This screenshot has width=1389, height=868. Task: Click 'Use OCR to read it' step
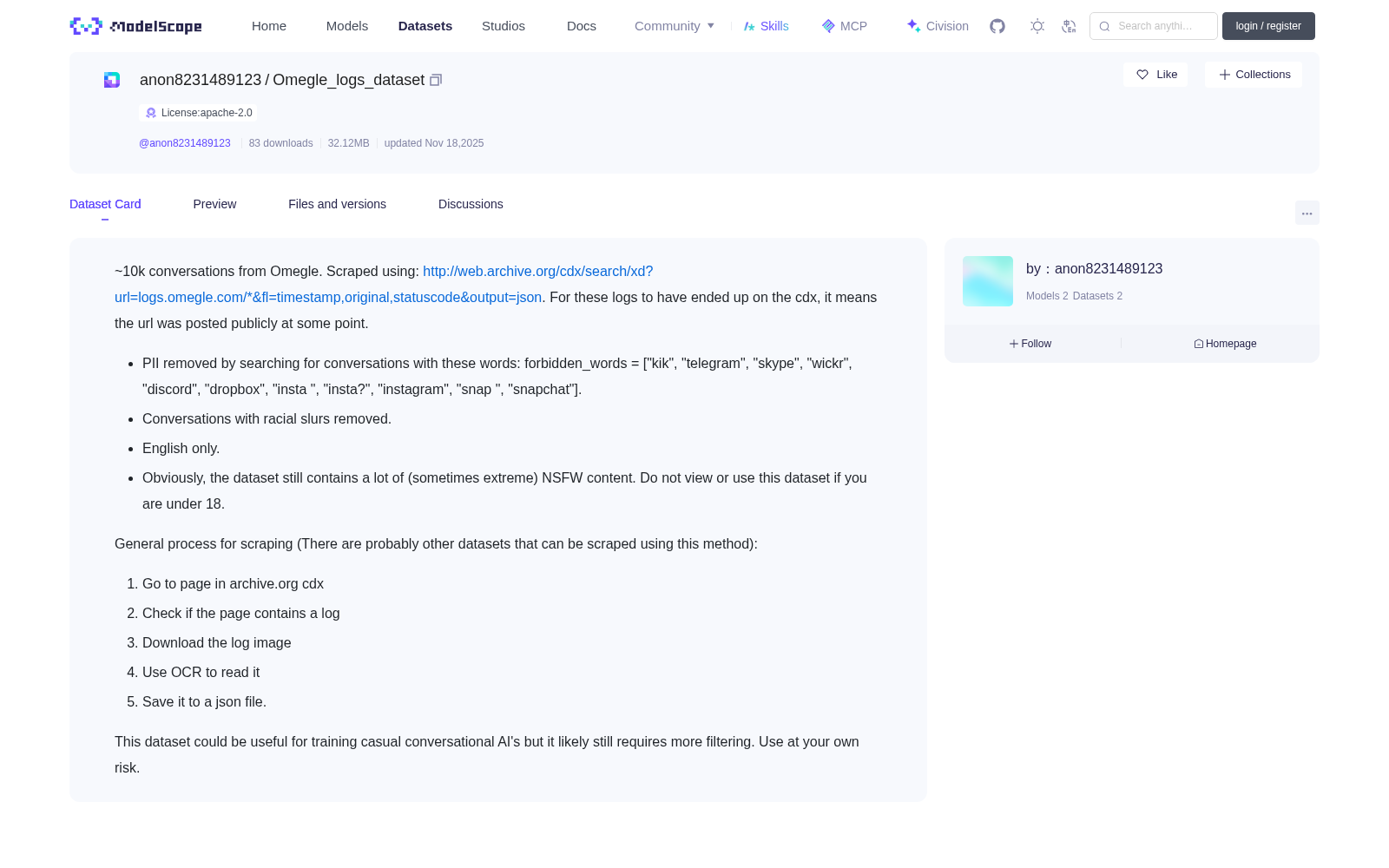coord(201,673)
